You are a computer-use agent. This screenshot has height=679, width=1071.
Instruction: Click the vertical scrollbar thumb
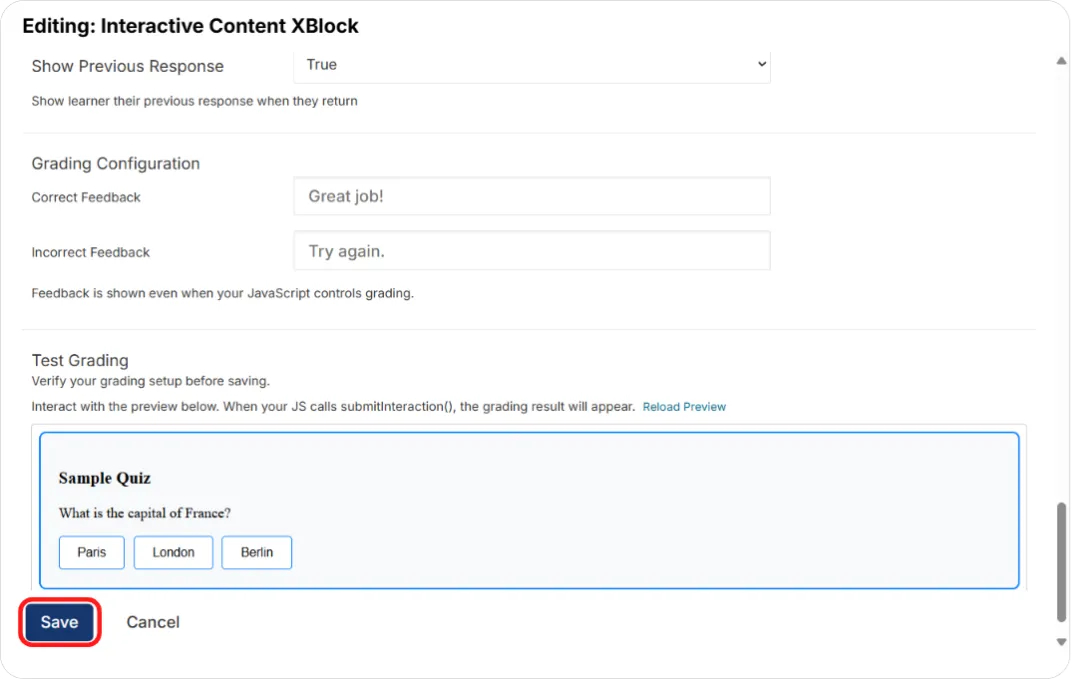point(1061,562)
